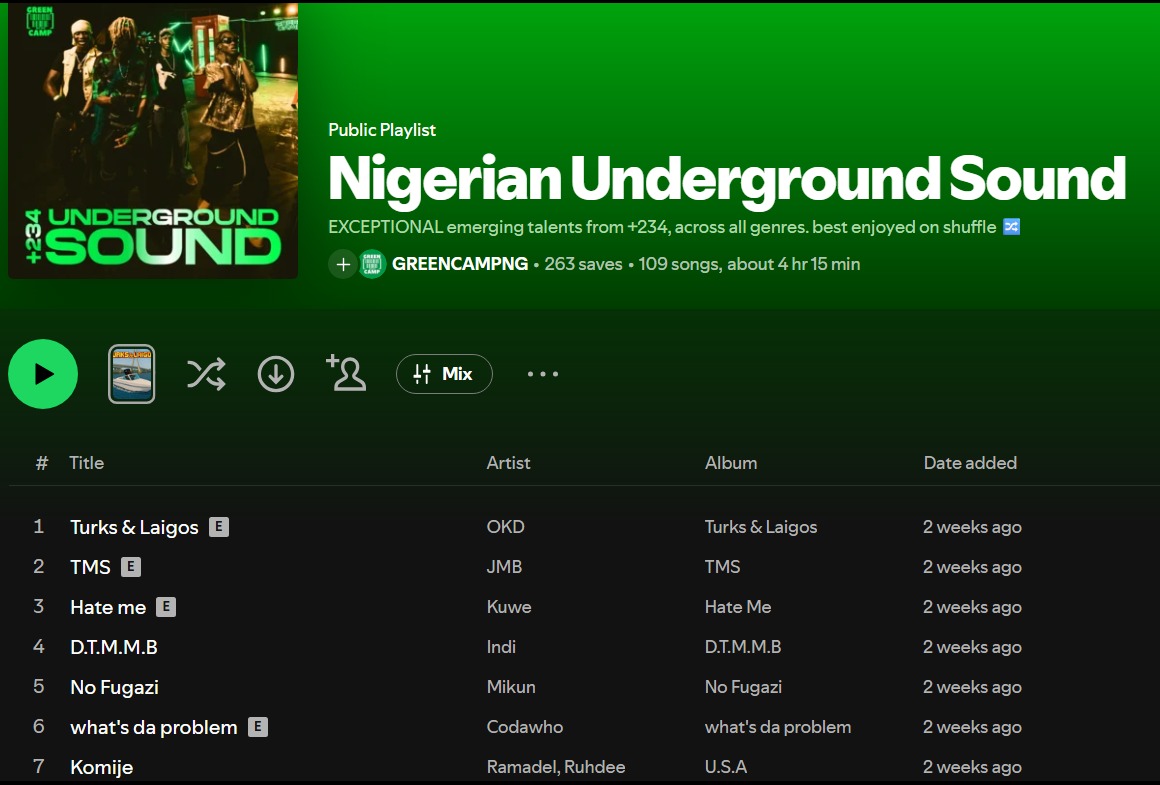Select the track Hate me
The height and width of the screenshot is (785, 1160).
[x=108, y=607]
